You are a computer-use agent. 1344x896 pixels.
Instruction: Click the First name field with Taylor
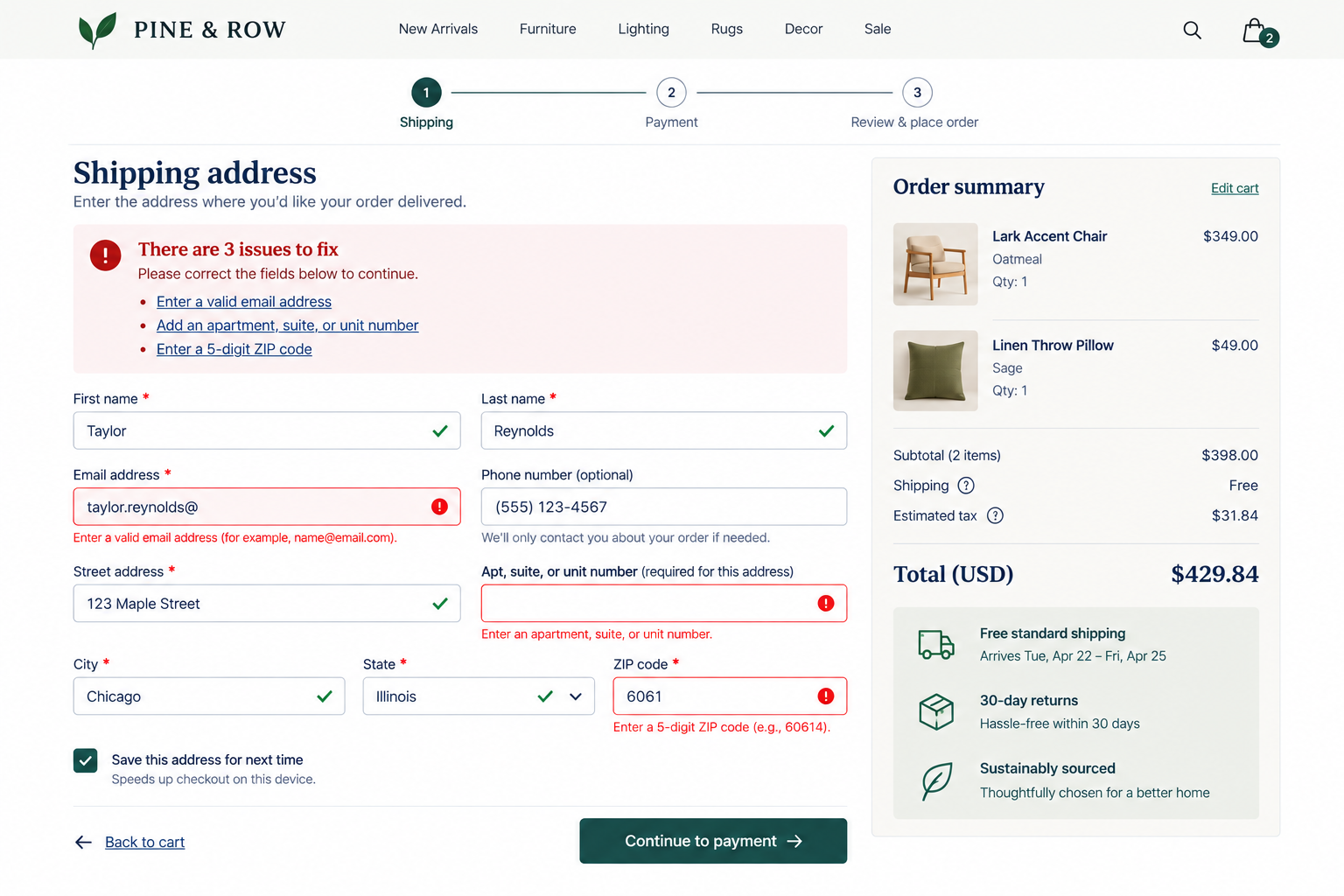tap(267, 430)
